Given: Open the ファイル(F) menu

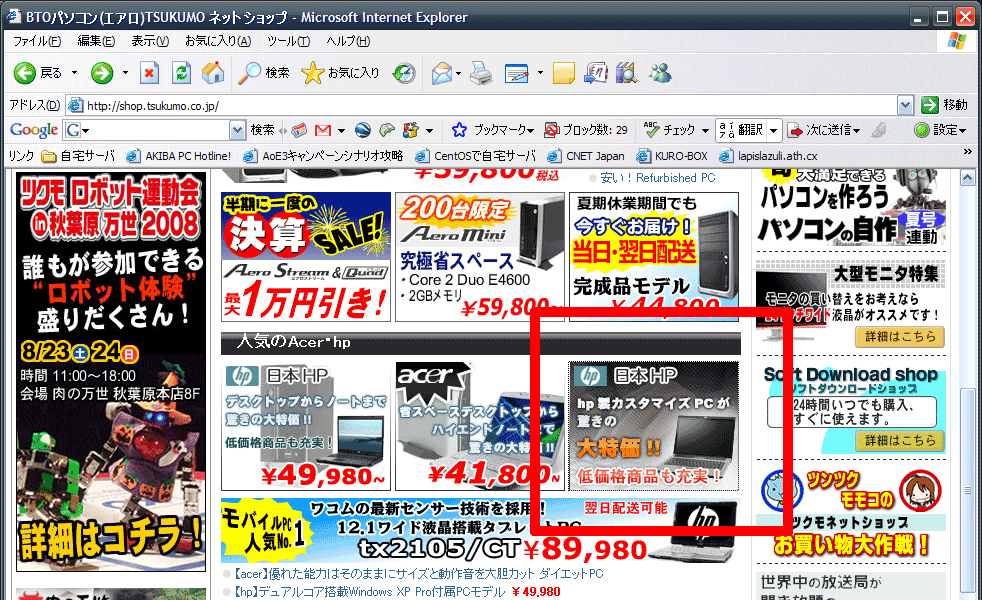Looking at the screenshot, I should [37, 41].
